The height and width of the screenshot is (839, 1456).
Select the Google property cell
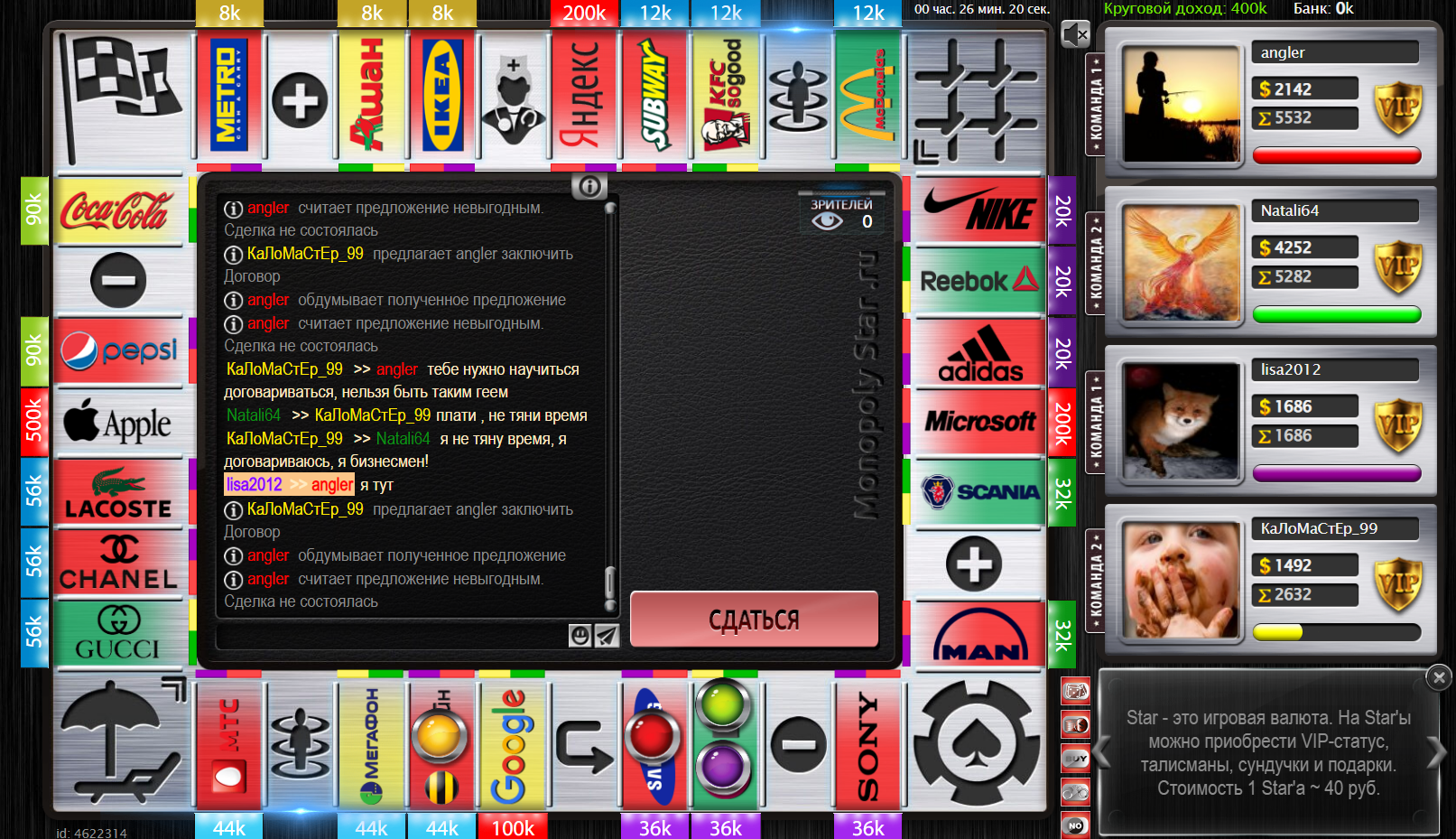513,745
